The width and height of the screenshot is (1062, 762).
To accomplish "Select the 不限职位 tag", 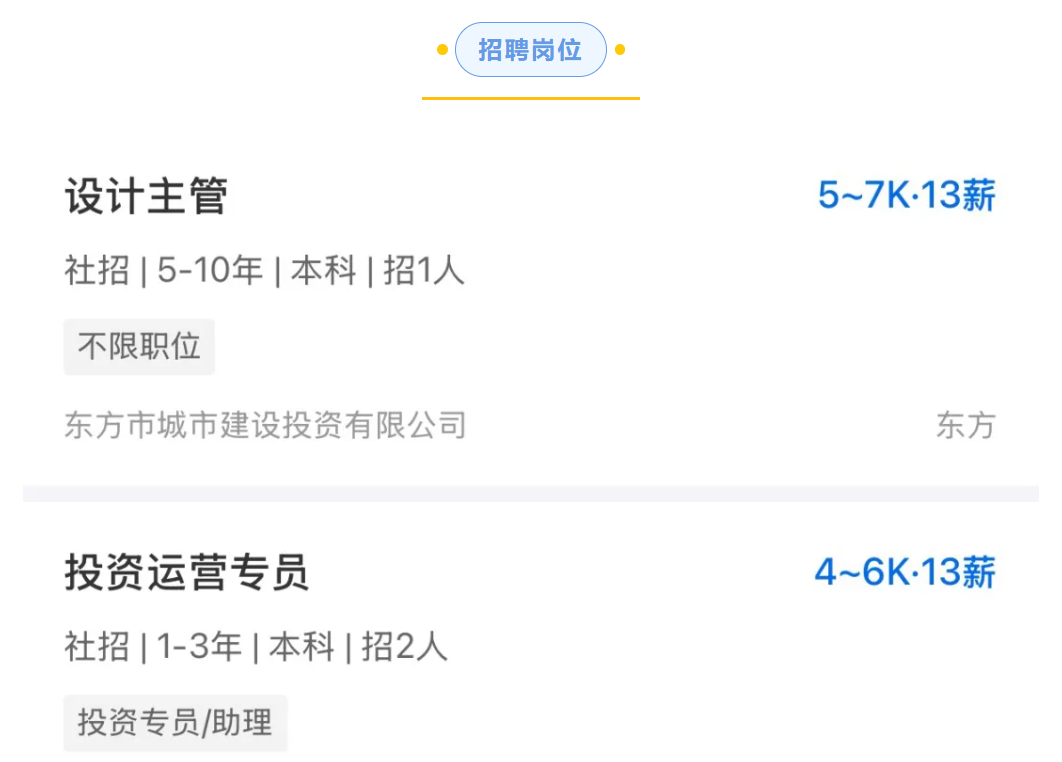I will [x=139, y=347].
